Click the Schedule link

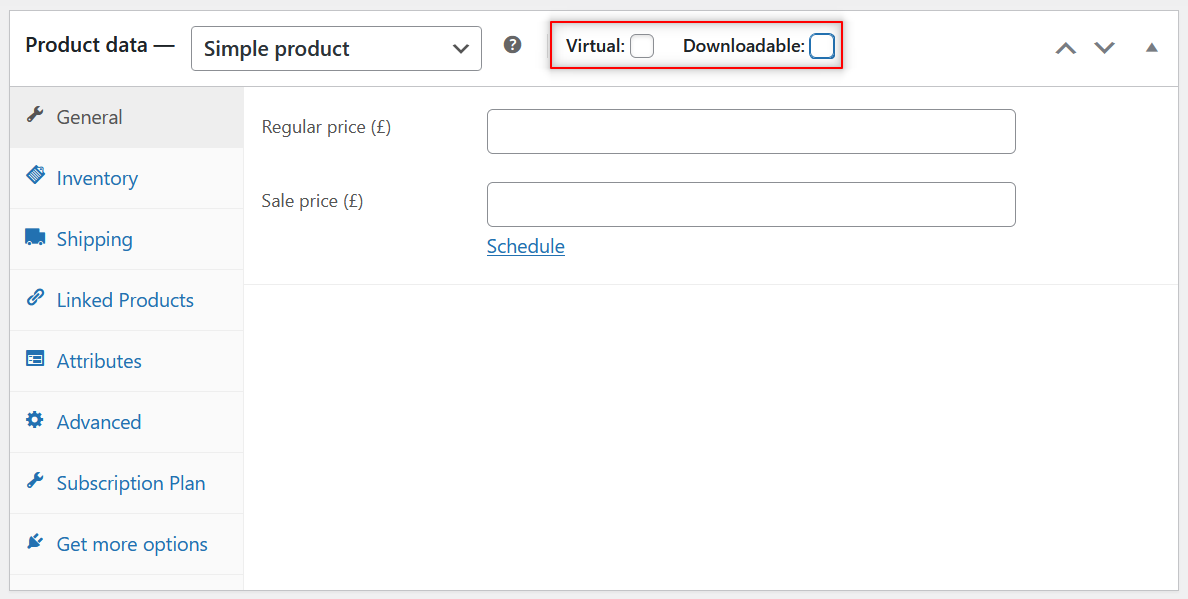click(x=525, y=246)
